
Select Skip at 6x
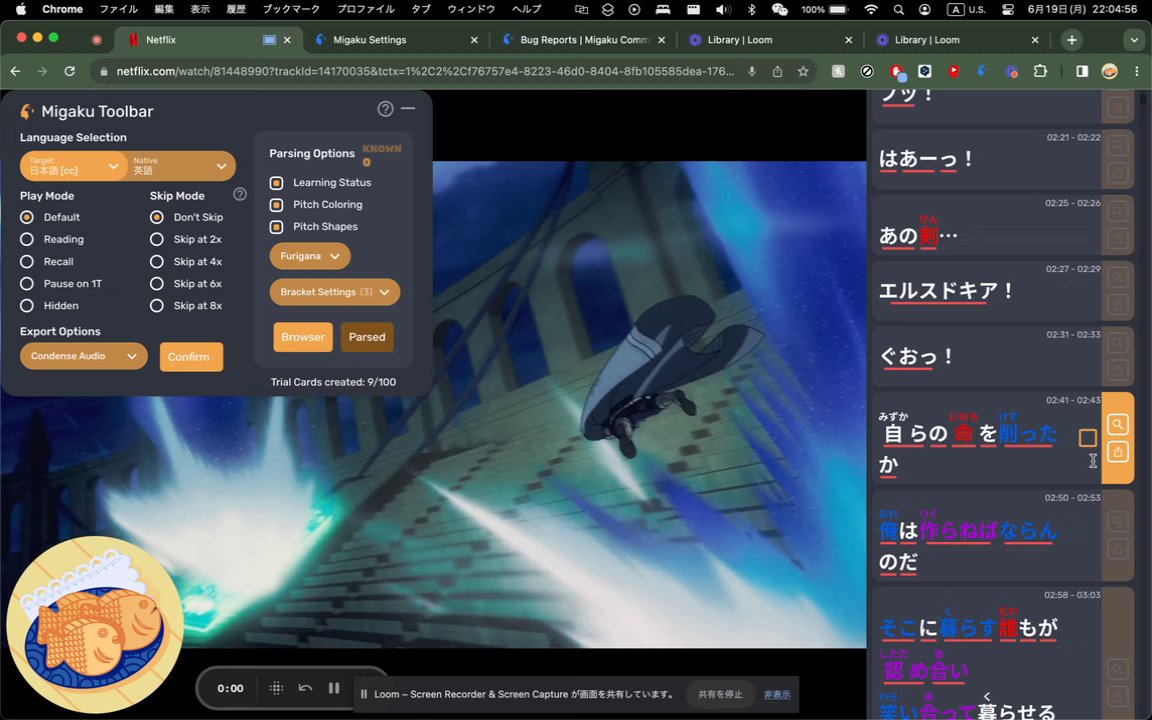pyautogui.click(x=156, y=284)
